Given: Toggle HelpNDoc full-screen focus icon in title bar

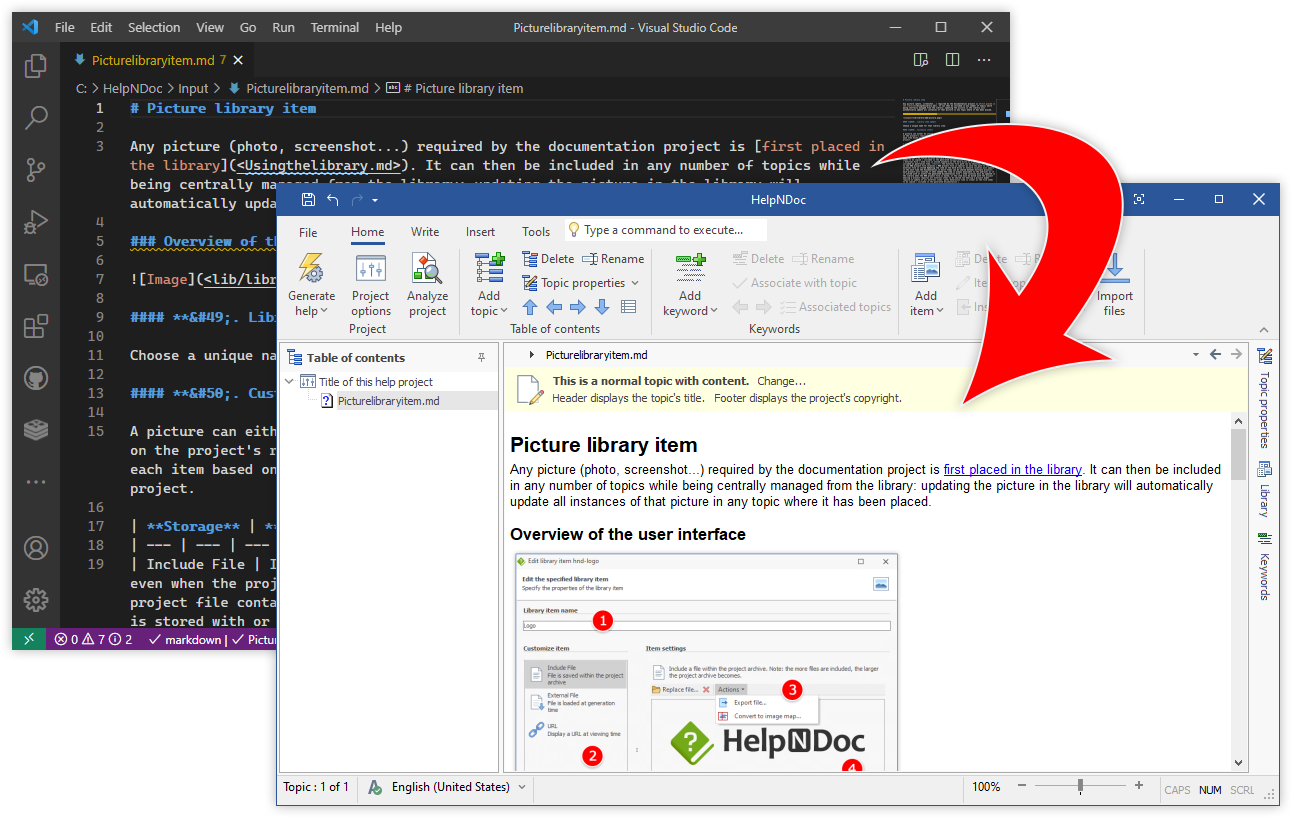Looking at the screenshot, I should (x=1138, y=199).
